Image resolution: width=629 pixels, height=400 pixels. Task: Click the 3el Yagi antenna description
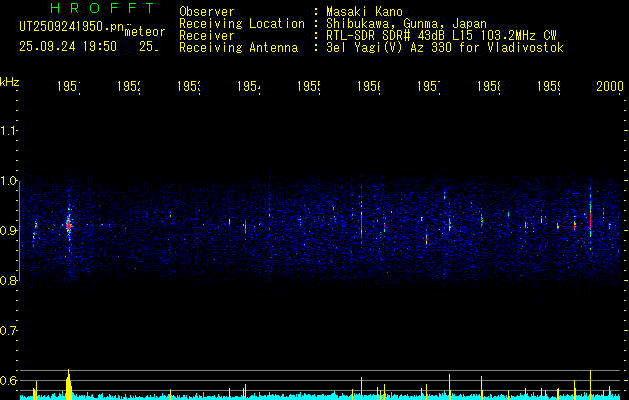[444, 47]
